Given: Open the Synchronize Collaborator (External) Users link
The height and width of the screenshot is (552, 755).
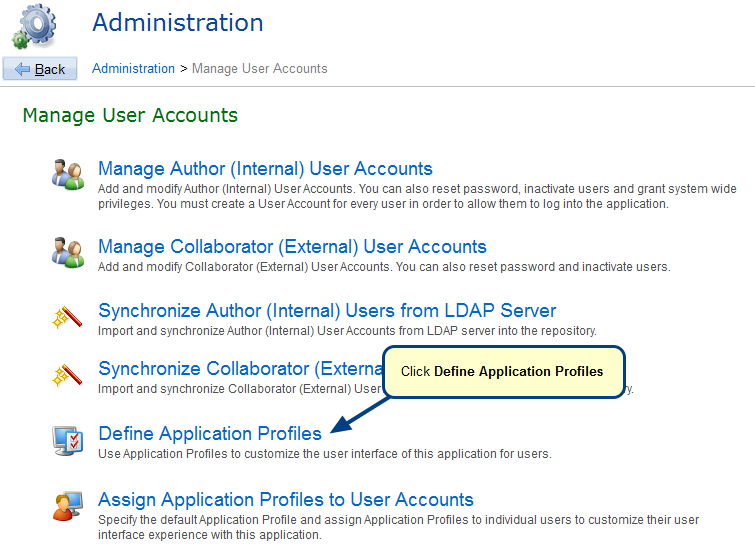Looking at the screenshot, I should [x=240, y=369].
